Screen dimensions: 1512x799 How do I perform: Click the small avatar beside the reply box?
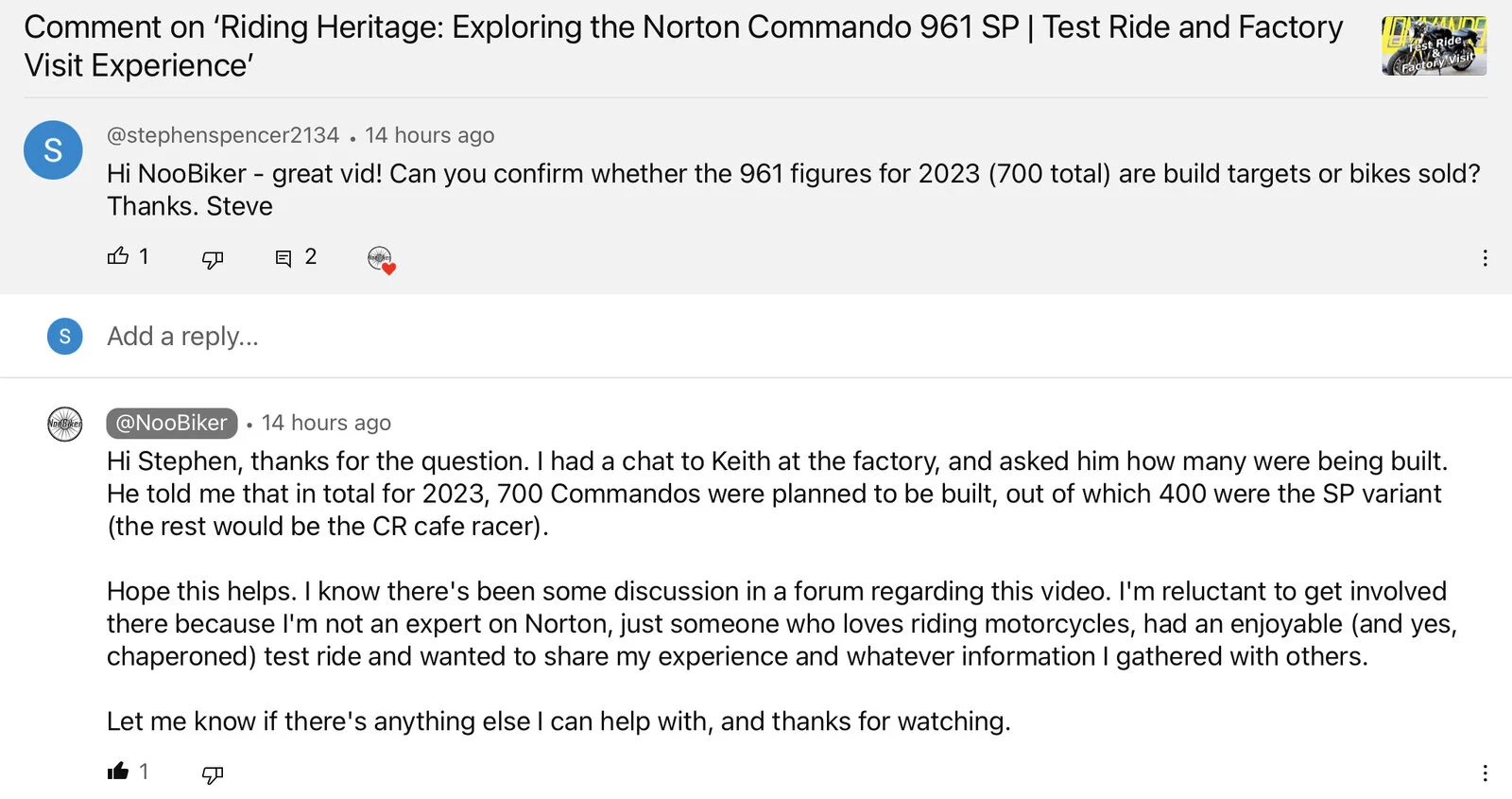click(x=63, y=336)
